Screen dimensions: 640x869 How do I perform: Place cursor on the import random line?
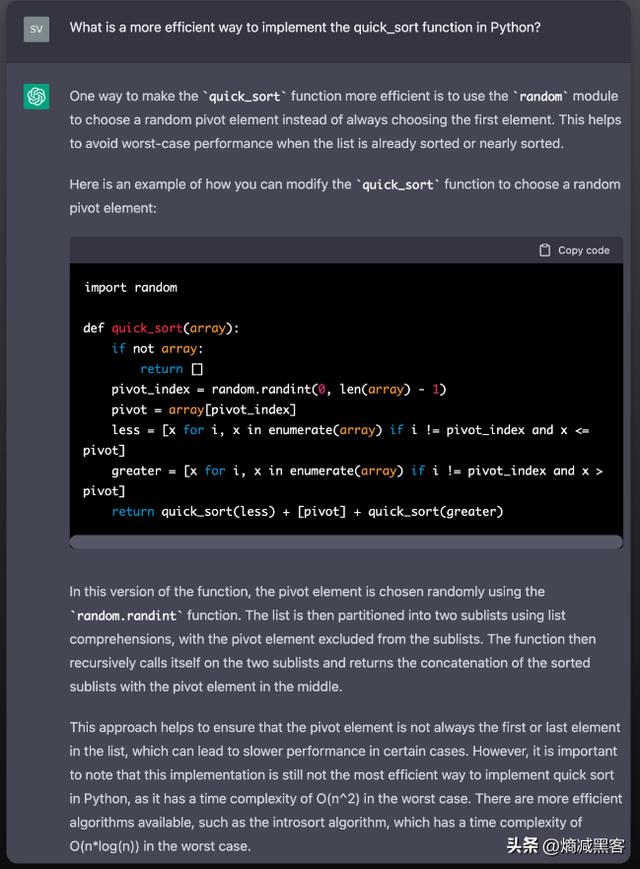click(131, 287)
